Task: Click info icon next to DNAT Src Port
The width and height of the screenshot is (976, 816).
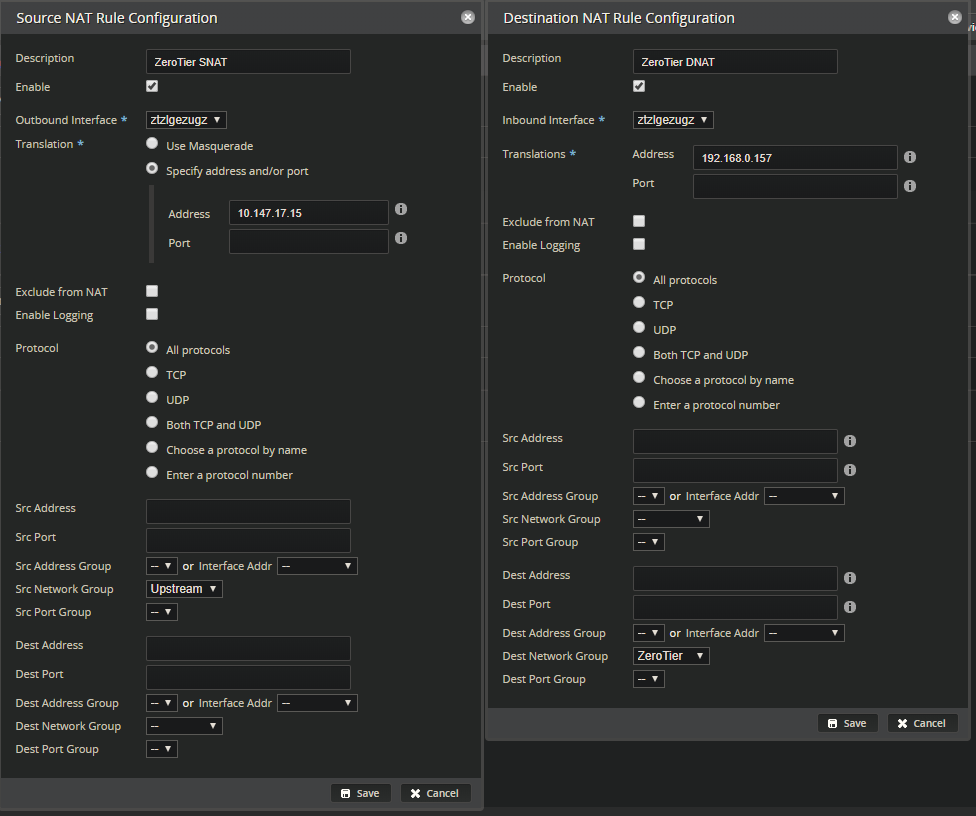Action: pyautogui.click(x=850, y=470)
